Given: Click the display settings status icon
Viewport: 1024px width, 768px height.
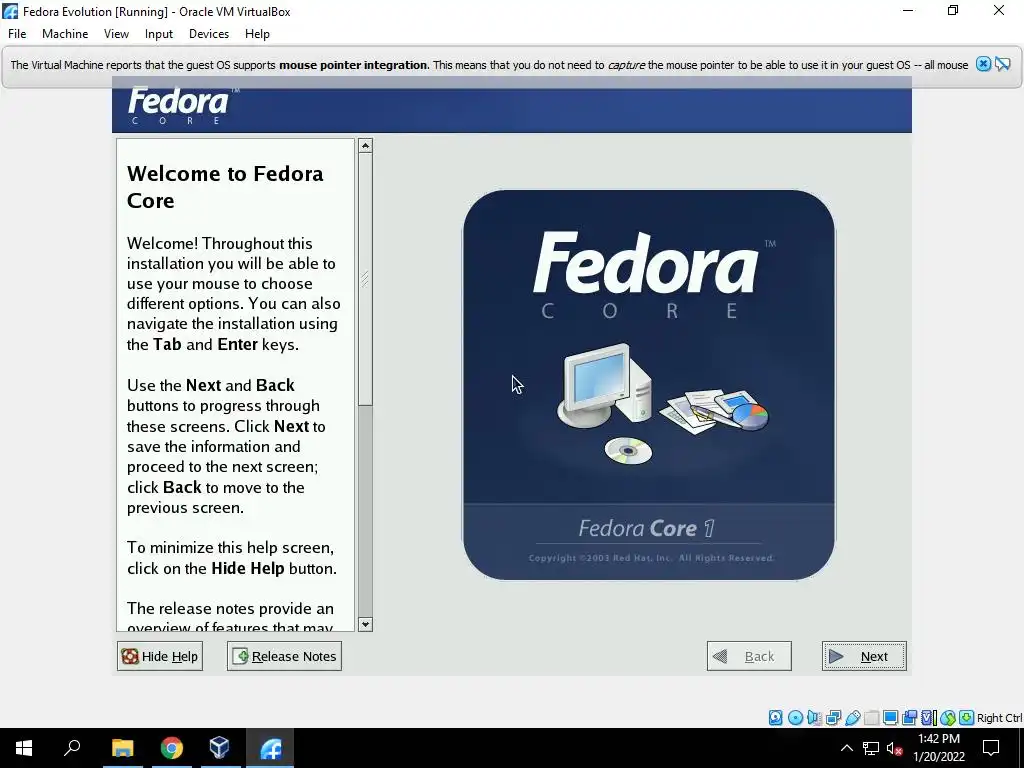Looking at the screenshot, I should pos(890,718).
